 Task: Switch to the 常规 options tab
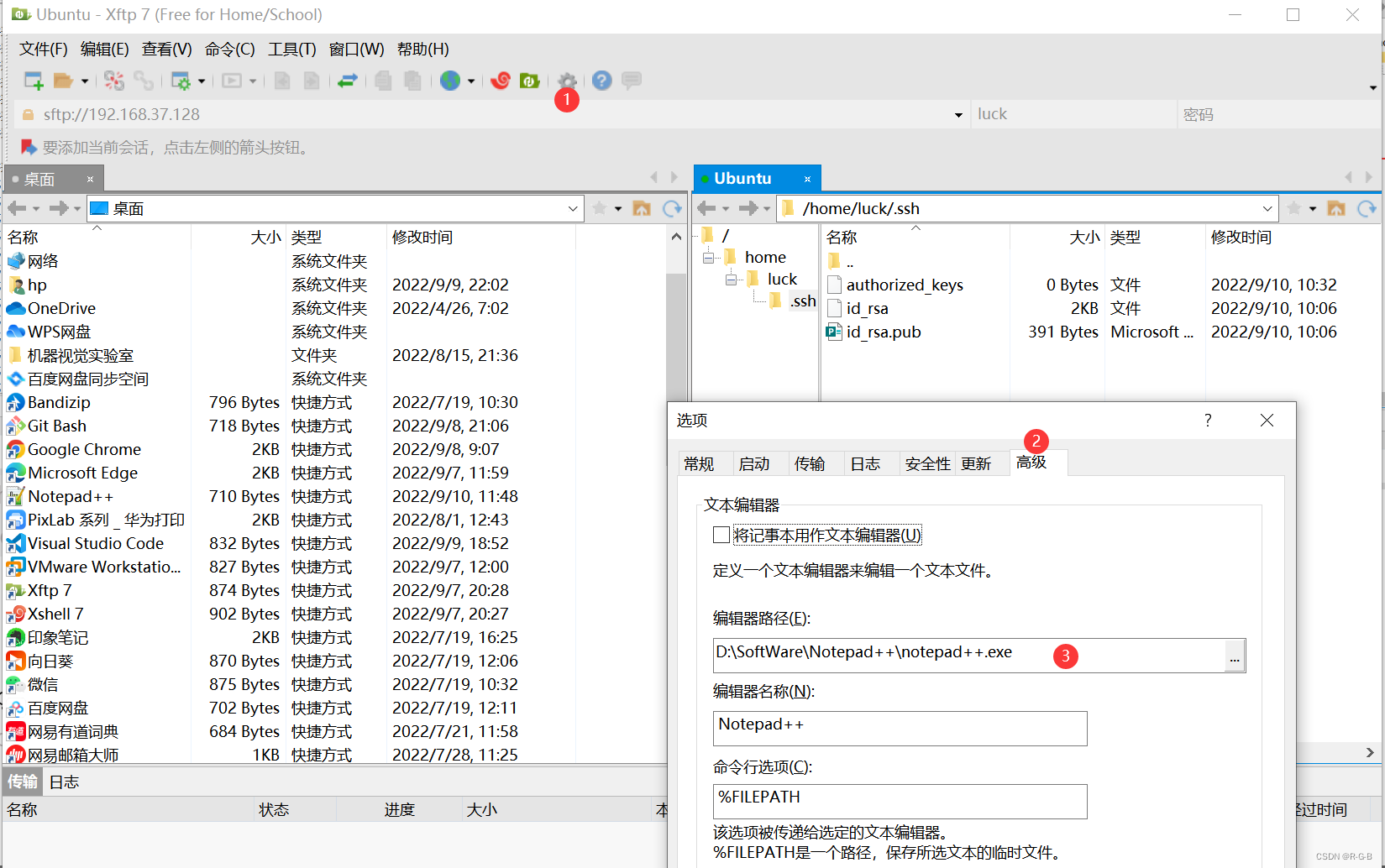(x=699, y=463)
